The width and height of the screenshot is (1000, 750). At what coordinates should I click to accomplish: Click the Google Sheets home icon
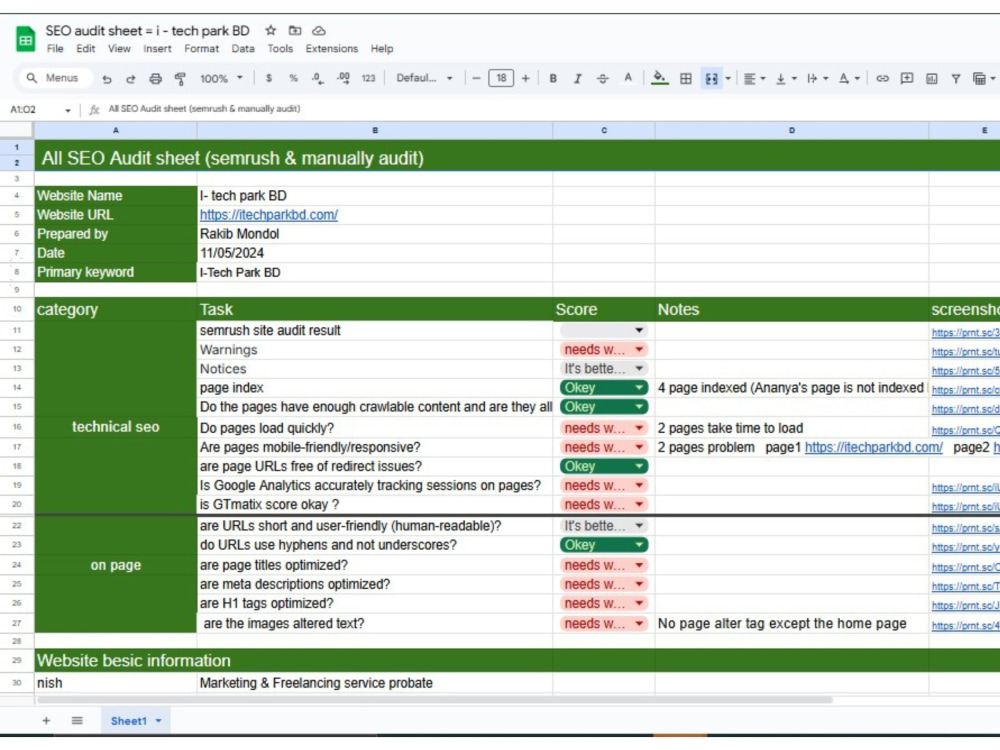point(26,40)
